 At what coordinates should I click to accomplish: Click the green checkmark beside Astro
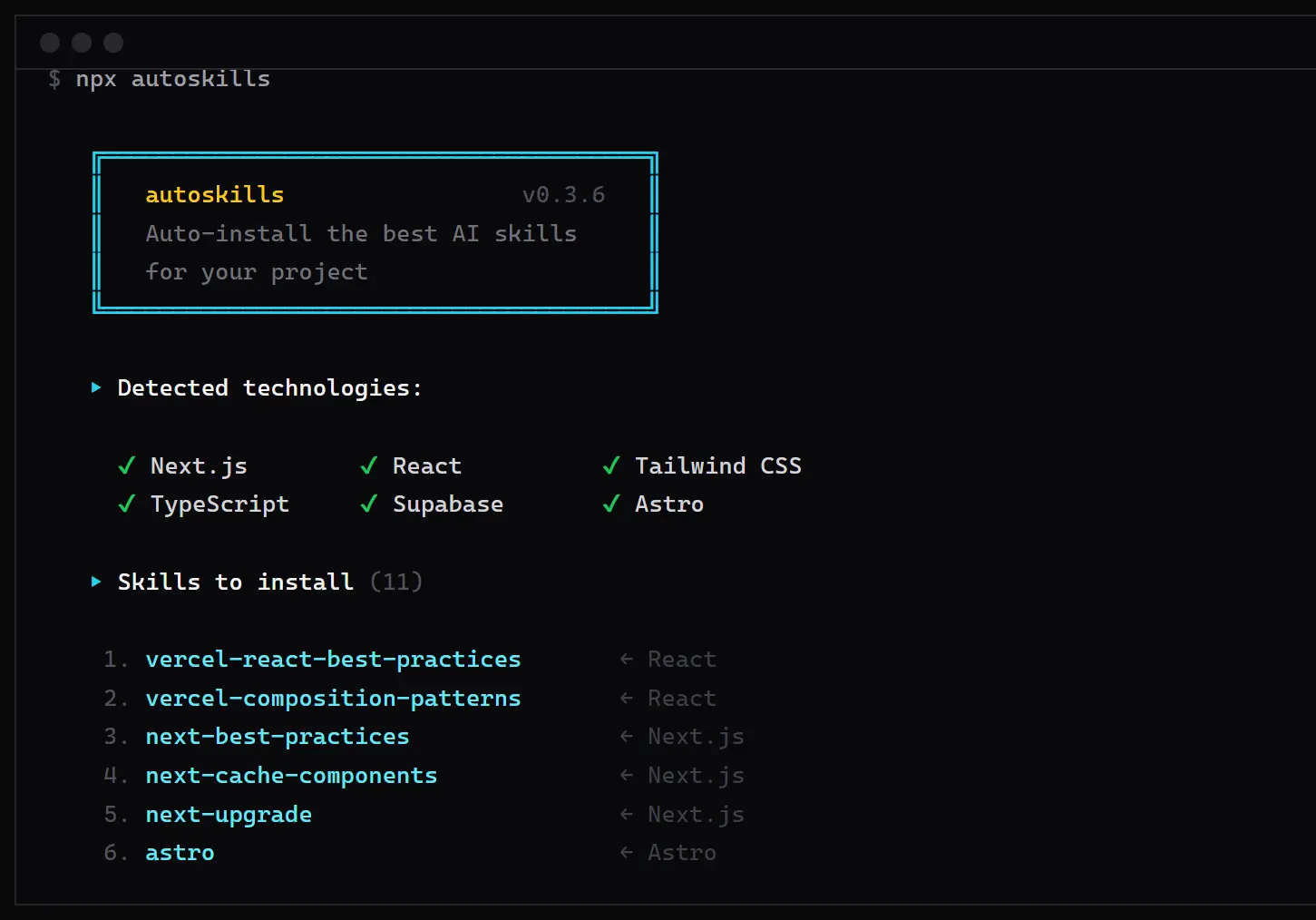(611, 504)
